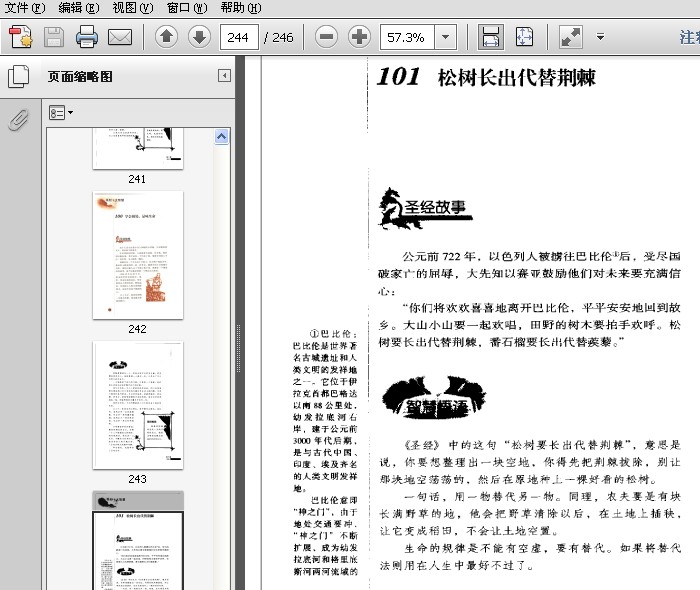
Task: Open the 视图 (View) menu
Action: (132, 8)
